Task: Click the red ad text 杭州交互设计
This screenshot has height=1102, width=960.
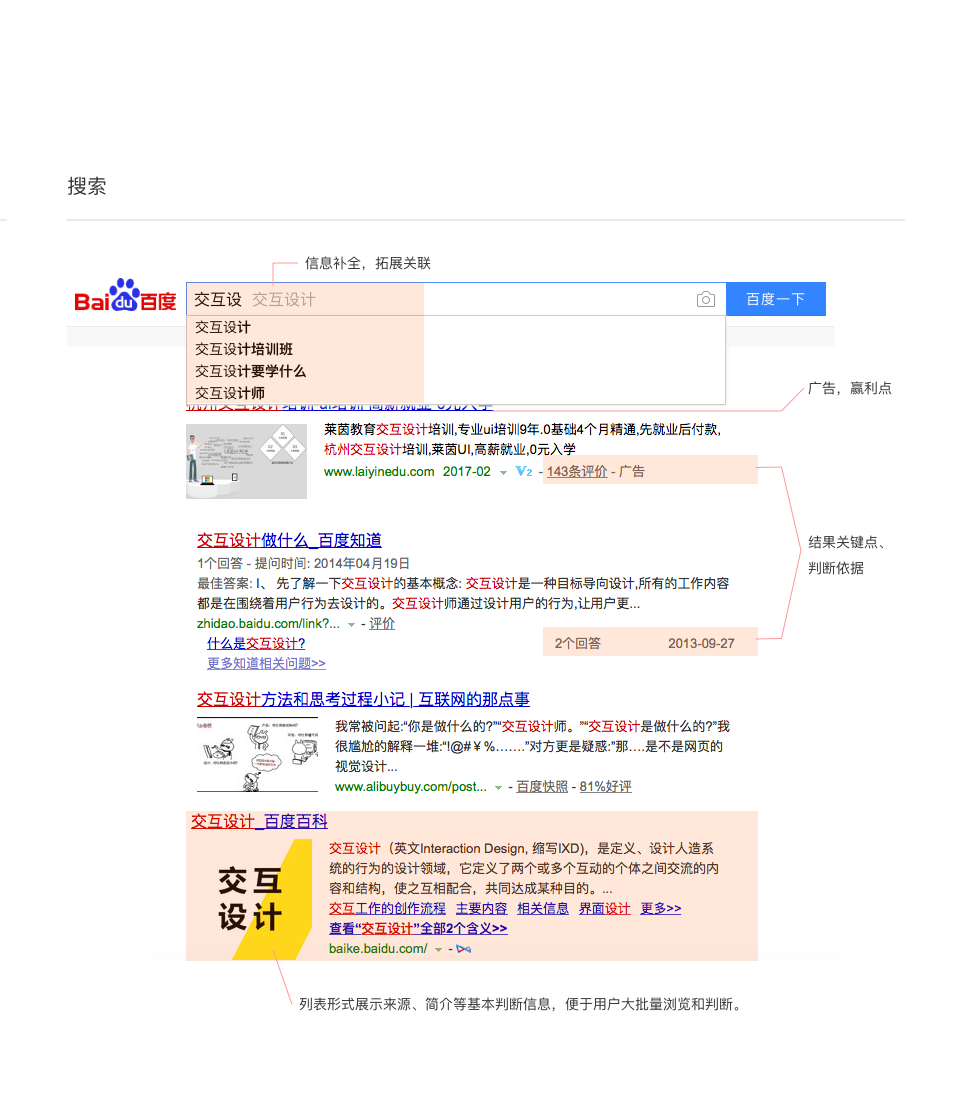Action: 363,449
